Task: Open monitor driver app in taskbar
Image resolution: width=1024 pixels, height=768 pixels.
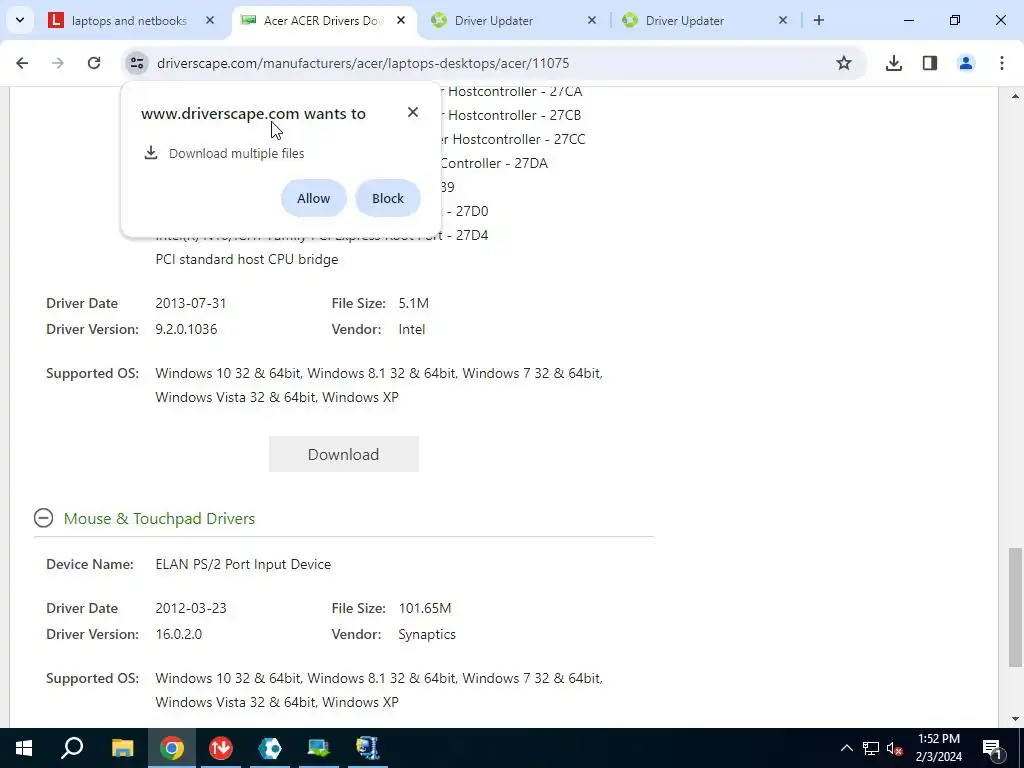Action: pos(319,748)
